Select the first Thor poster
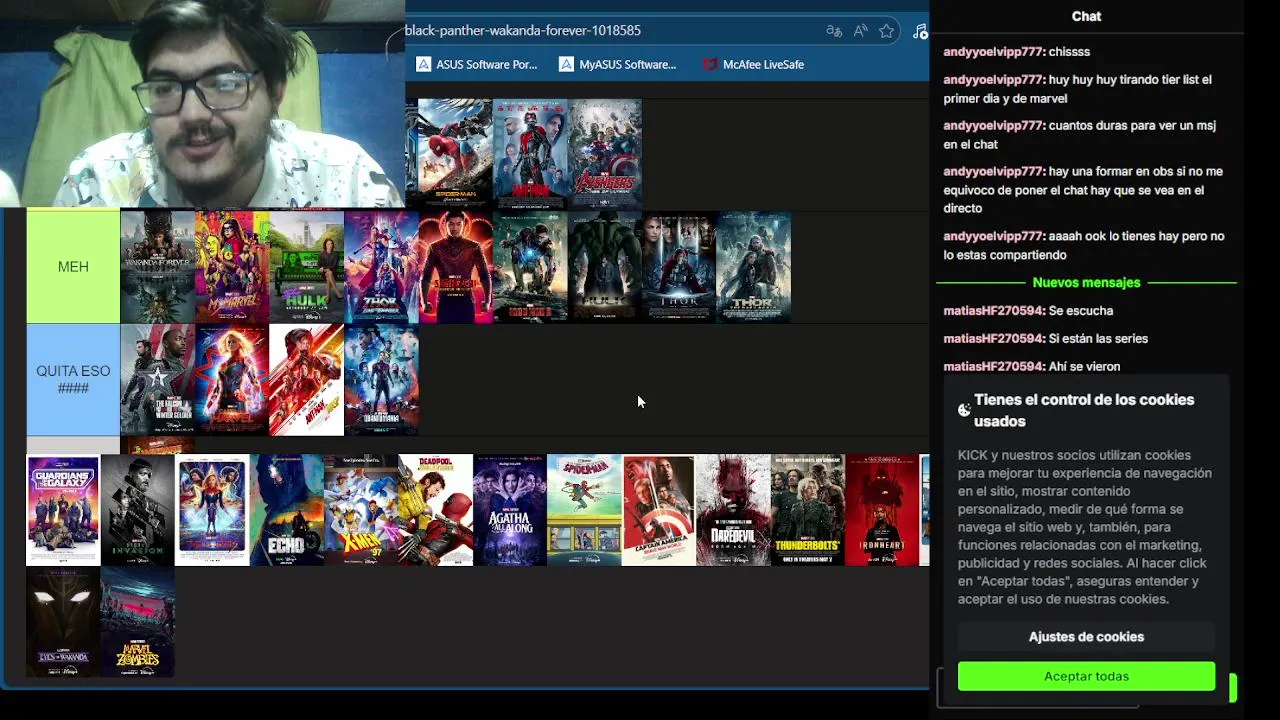Viewport: 1280px width, 720px height. (x=679, y=267)
